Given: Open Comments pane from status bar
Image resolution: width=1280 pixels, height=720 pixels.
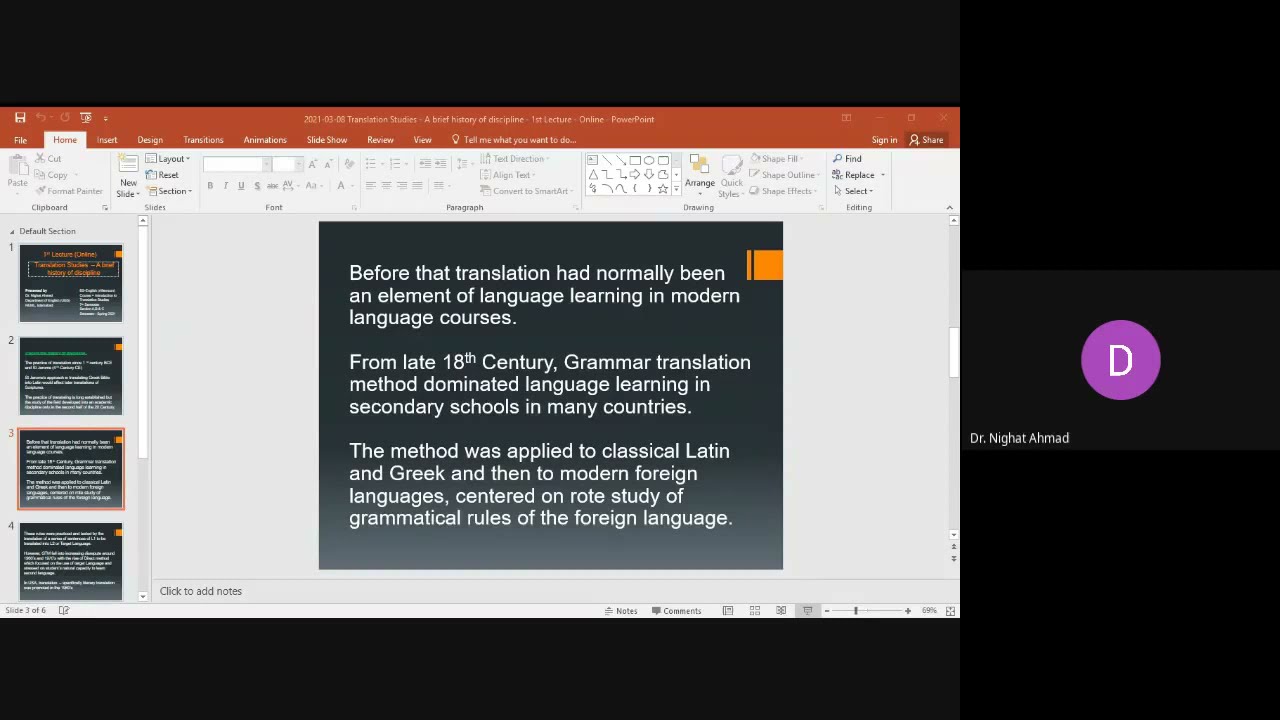Looking at the screenshot, I should 676,611.
